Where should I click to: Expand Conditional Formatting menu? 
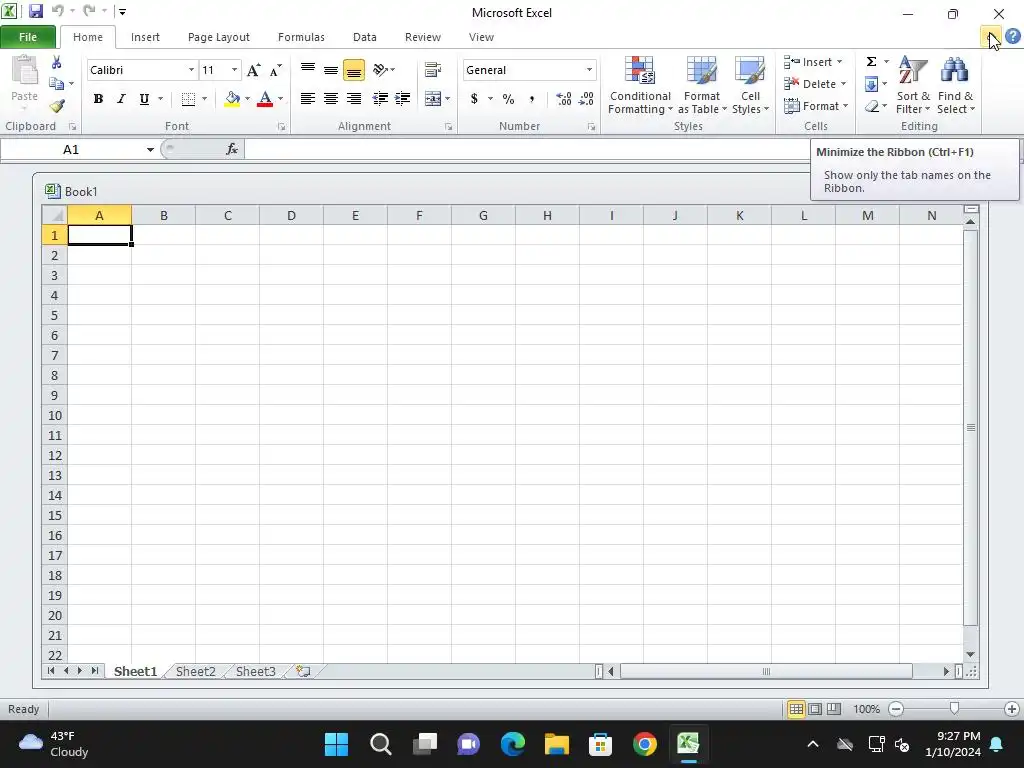[x=640, y=86]
